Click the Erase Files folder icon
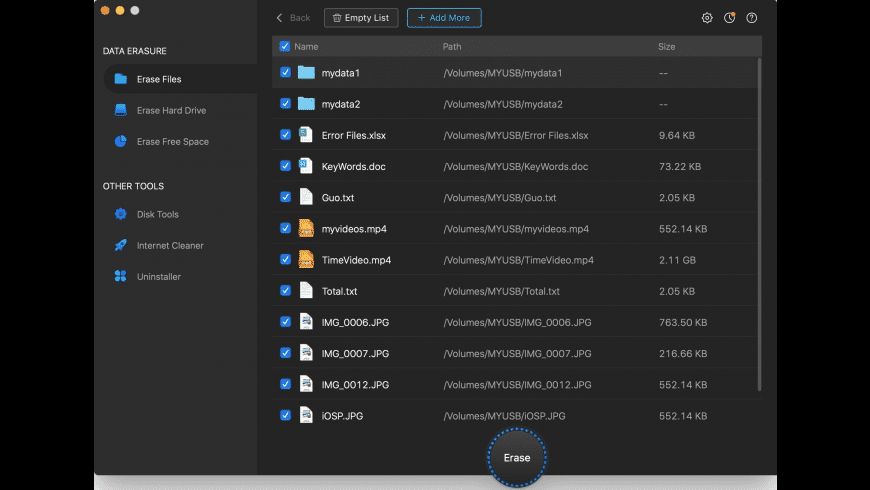This screenshot has height=490, width=870. (120, 79)
